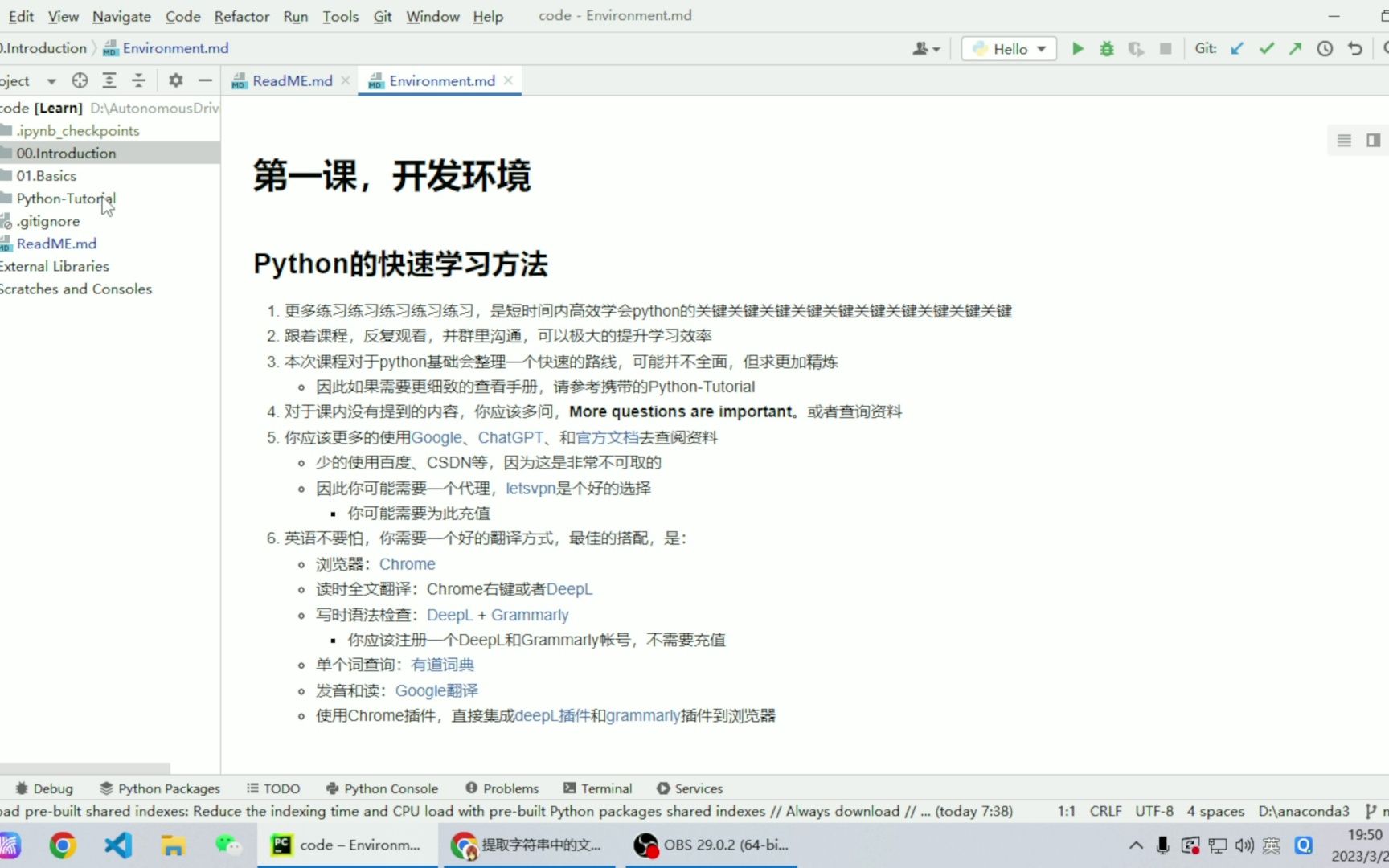Open Hello run configuration dropdown
1389x868 pixels.
1009,49
